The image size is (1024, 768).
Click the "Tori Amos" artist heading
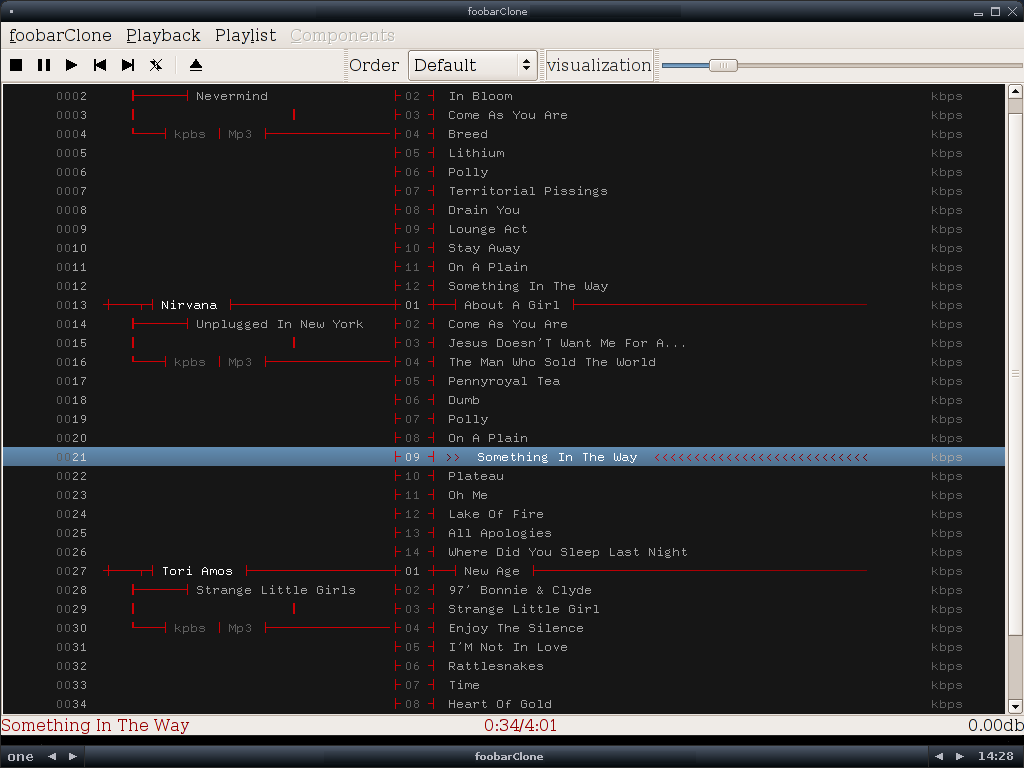point(197,571)
